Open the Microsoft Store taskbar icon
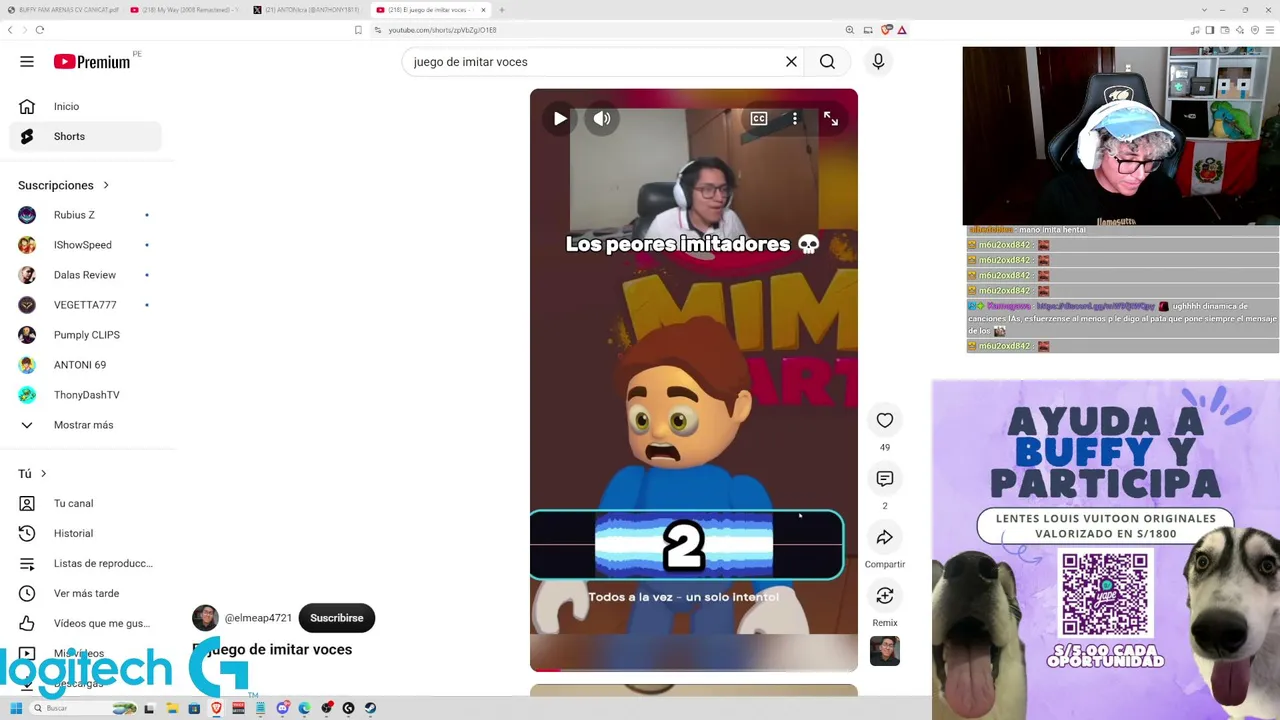 tap(194, 708)
